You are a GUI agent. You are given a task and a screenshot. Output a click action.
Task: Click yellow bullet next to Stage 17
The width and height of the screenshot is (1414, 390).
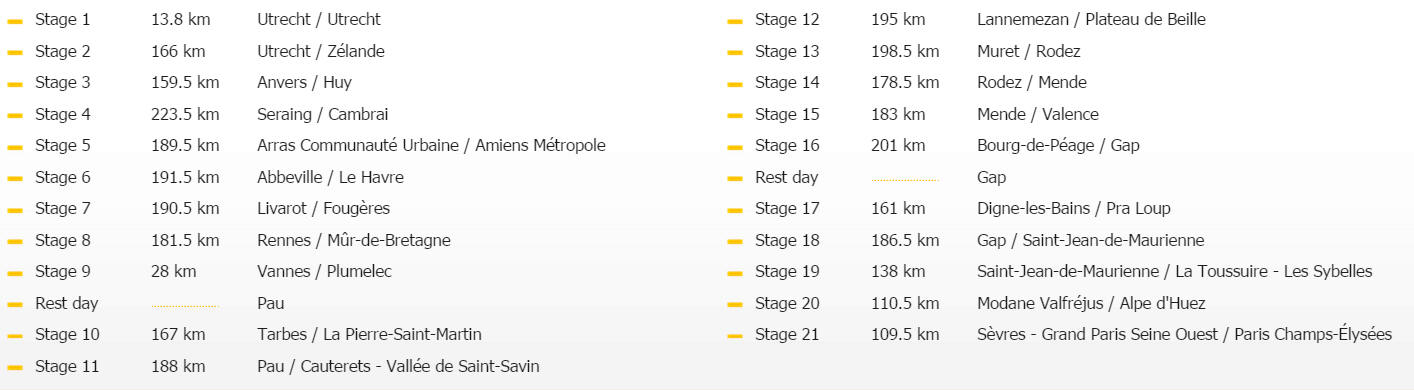[735, 210]
